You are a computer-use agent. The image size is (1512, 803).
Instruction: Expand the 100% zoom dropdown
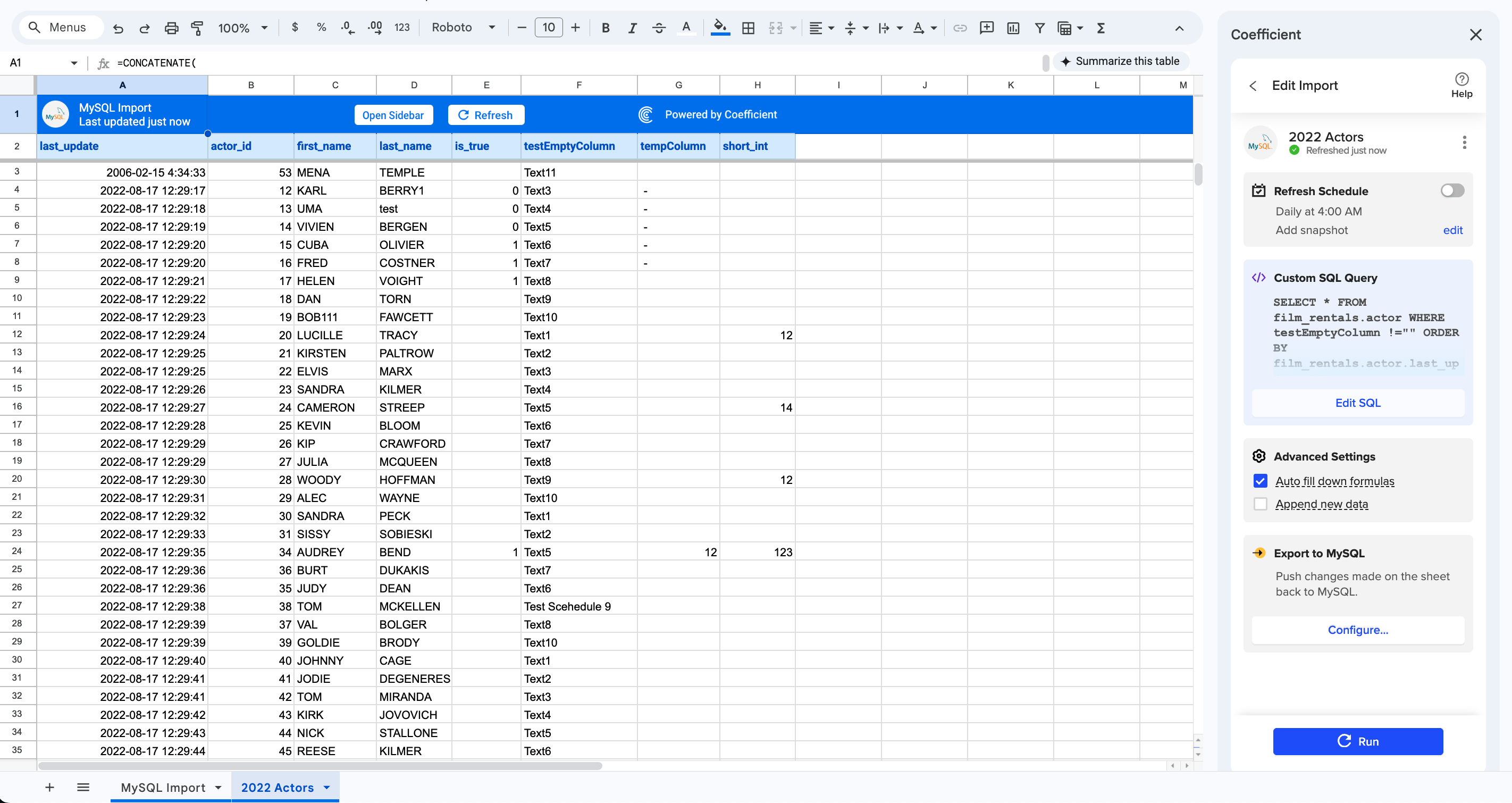point(242,28)
